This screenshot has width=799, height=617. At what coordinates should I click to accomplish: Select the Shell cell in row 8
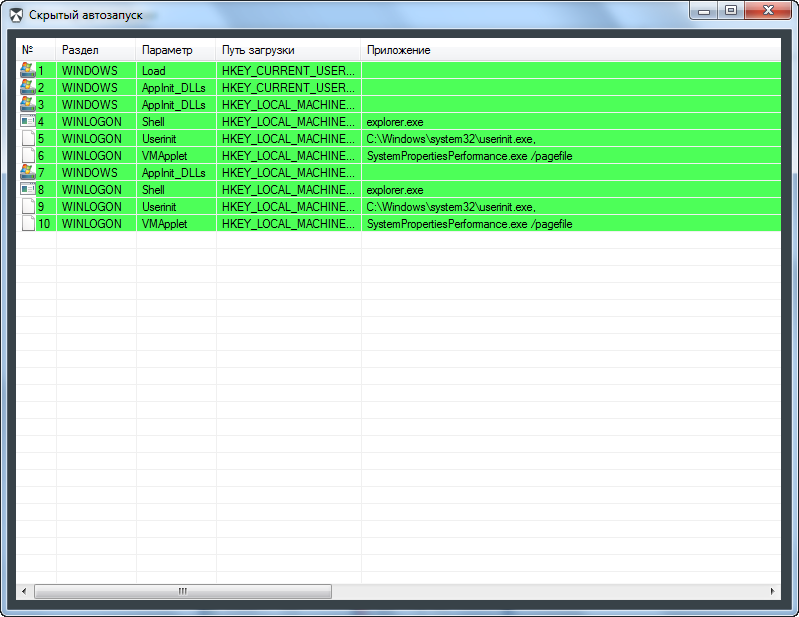tap(176, 190)
